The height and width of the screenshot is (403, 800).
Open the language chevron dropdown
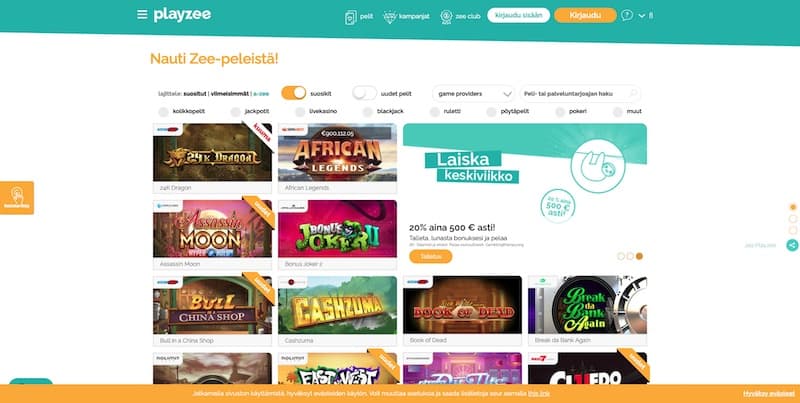[x=641, y=16]
